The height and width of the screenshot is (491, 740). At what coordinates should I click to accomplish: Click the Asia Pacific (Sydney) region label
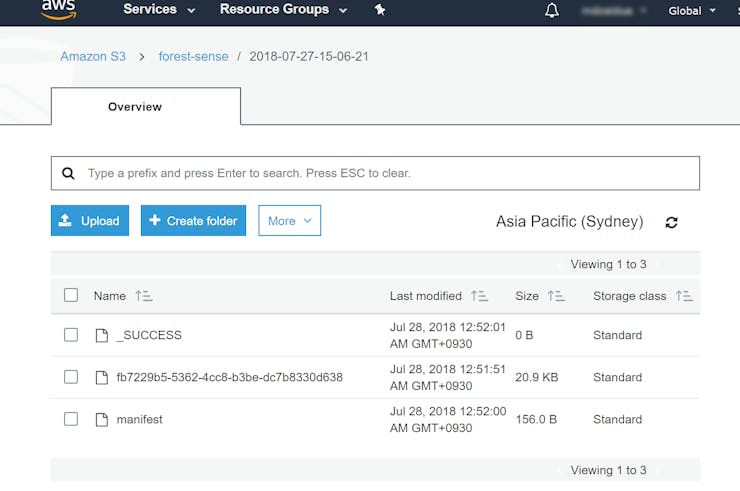click(x=570, y=221)
